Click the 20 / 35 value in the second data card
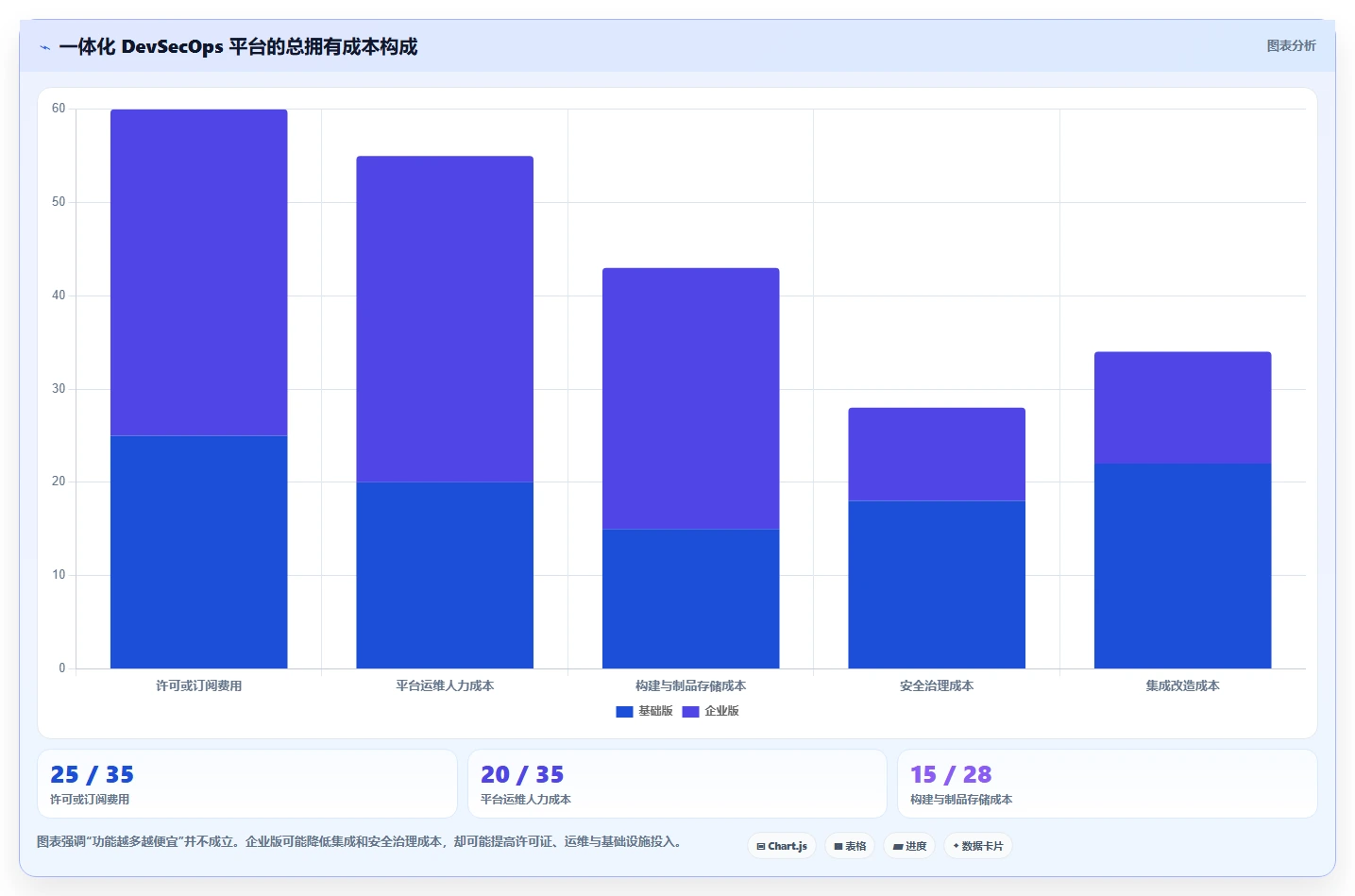Screen dimensions: 1355x896 tap(522, 775)
